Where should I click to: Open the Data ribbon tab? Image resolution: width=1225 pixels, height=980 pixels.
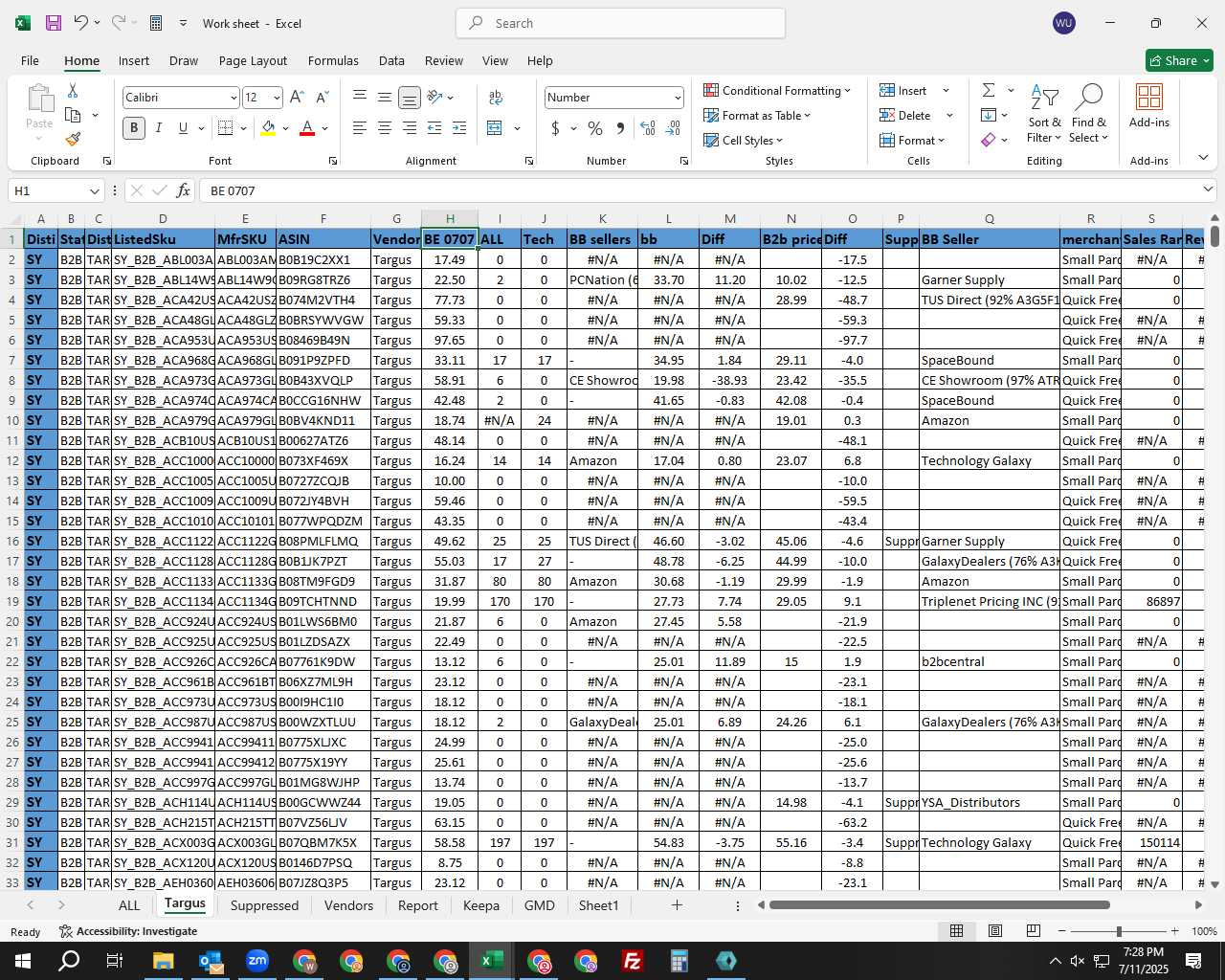pos(391,60)
